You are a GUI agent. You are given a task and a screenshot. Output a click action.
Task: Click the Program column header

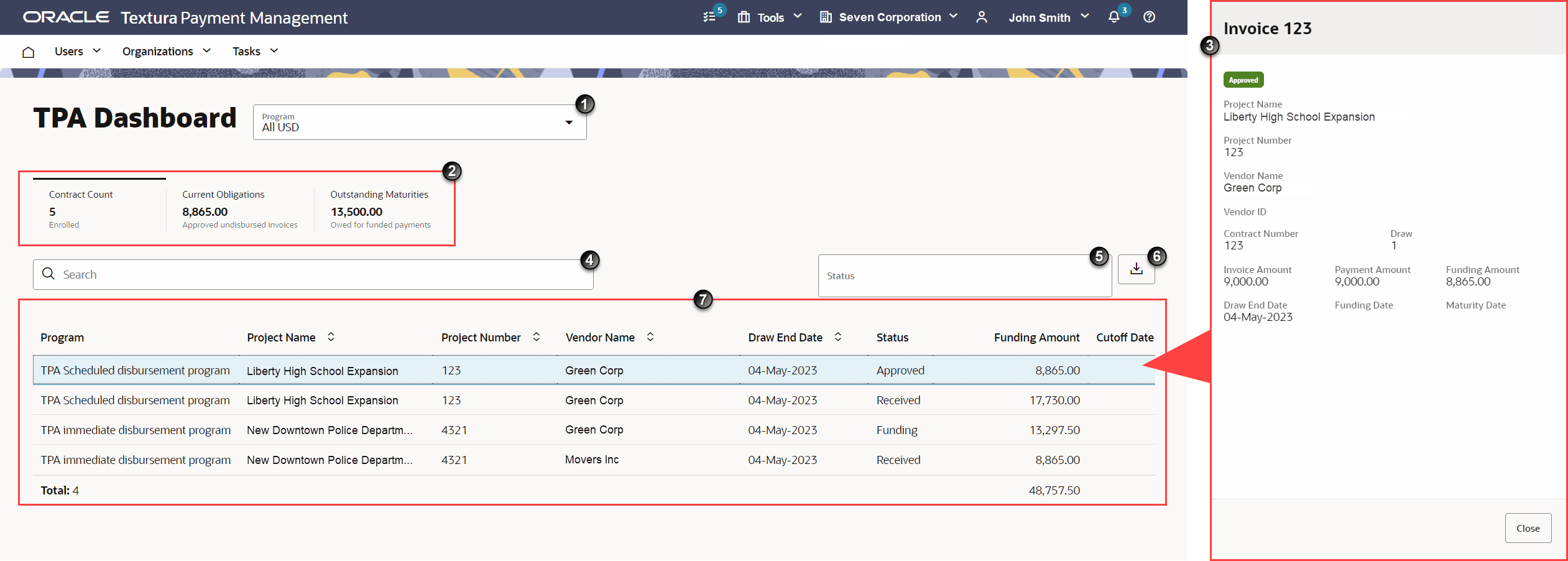(x=62, y=337)
